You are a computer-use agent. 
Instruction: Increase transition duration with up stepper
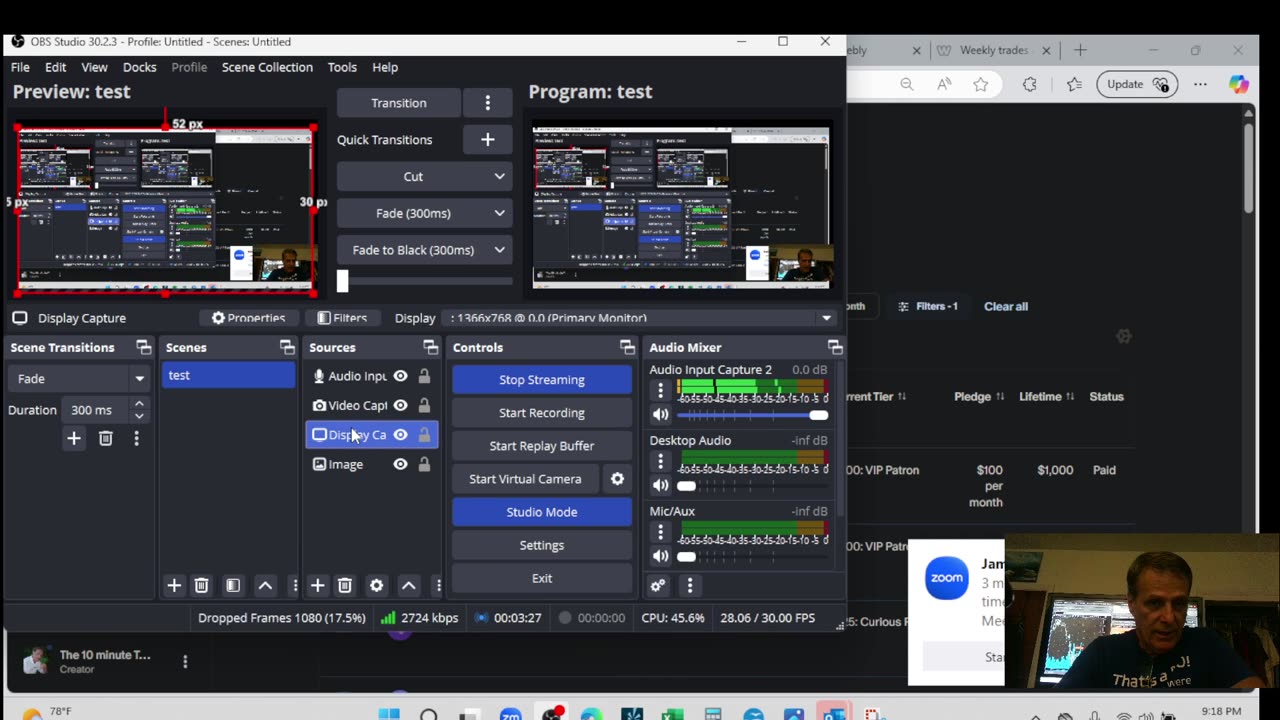(139, 404)
